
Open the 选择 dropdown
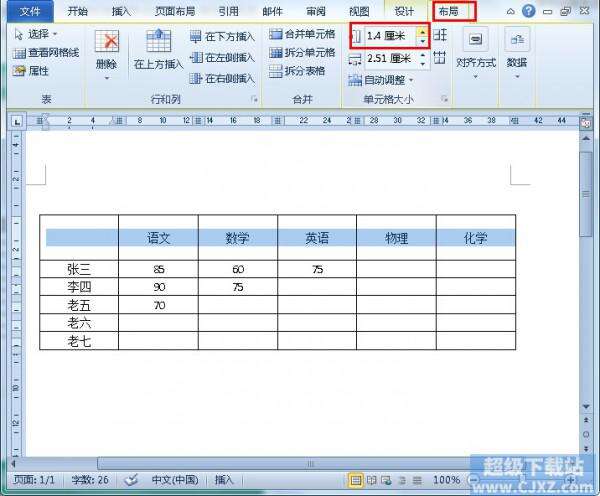pyautogui.click(x=36, y=34)
